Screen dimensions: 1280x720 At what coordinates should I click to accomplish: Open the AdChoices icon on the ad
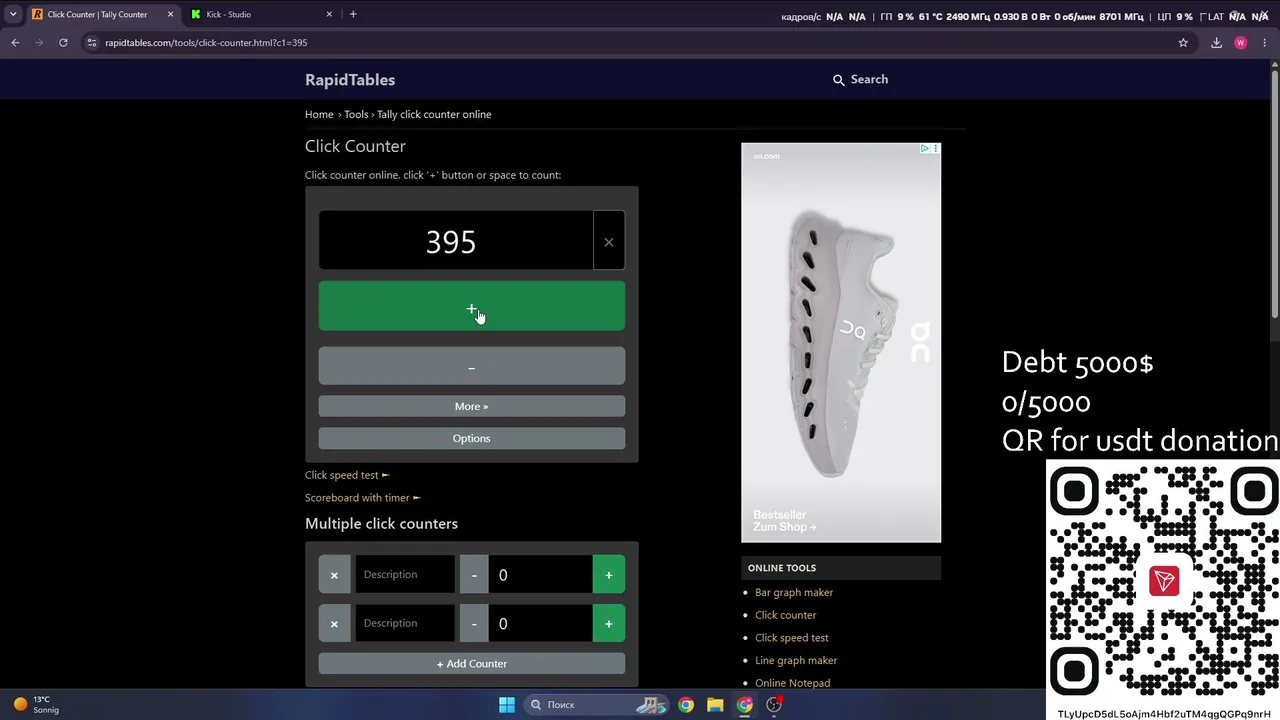pos(925,149)
